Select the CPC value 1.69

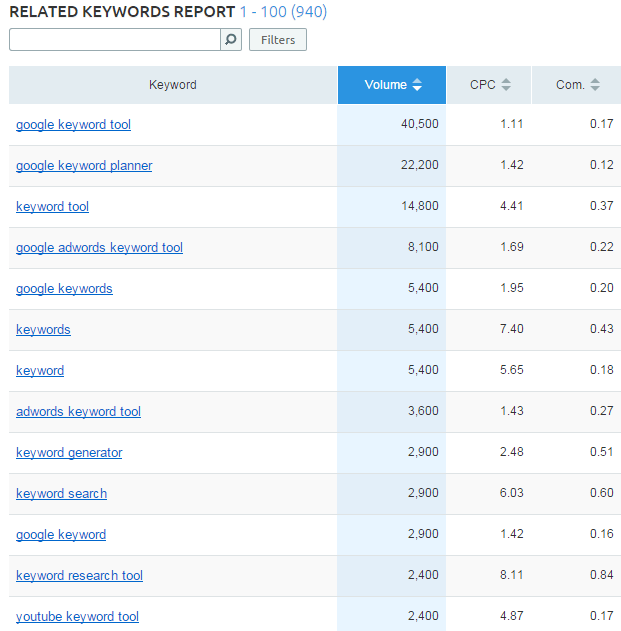pyautogui.click(x=512, y=247)
